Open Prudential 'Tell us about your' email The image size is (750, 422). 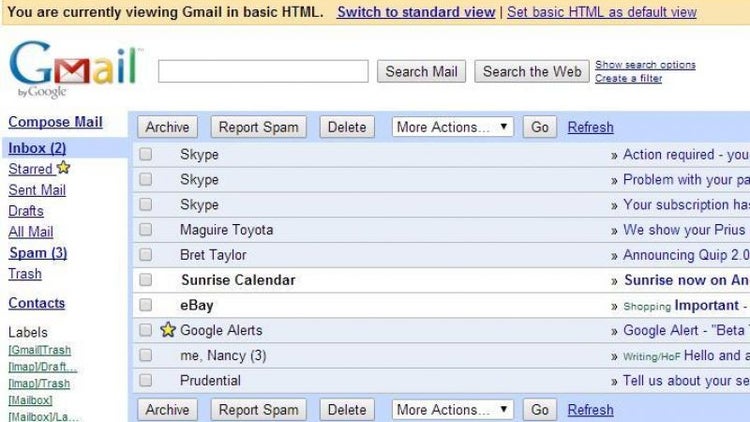686,381
